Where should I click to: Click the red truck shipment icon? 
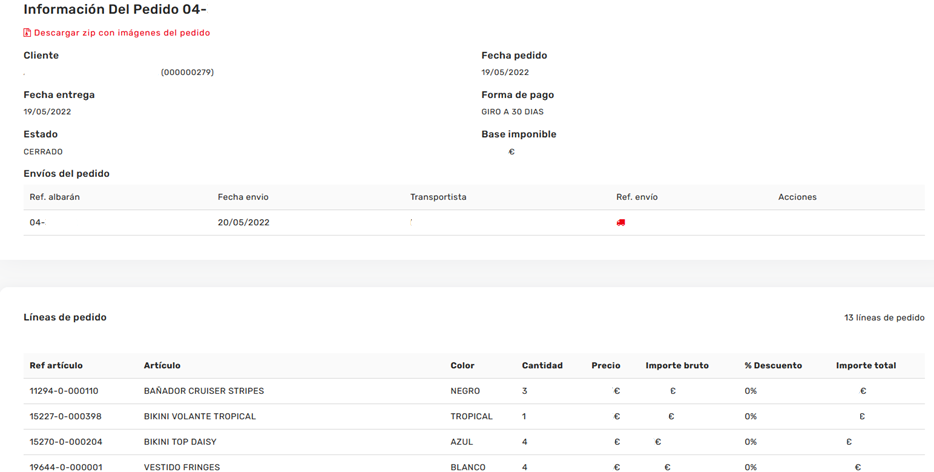[621, 223]
